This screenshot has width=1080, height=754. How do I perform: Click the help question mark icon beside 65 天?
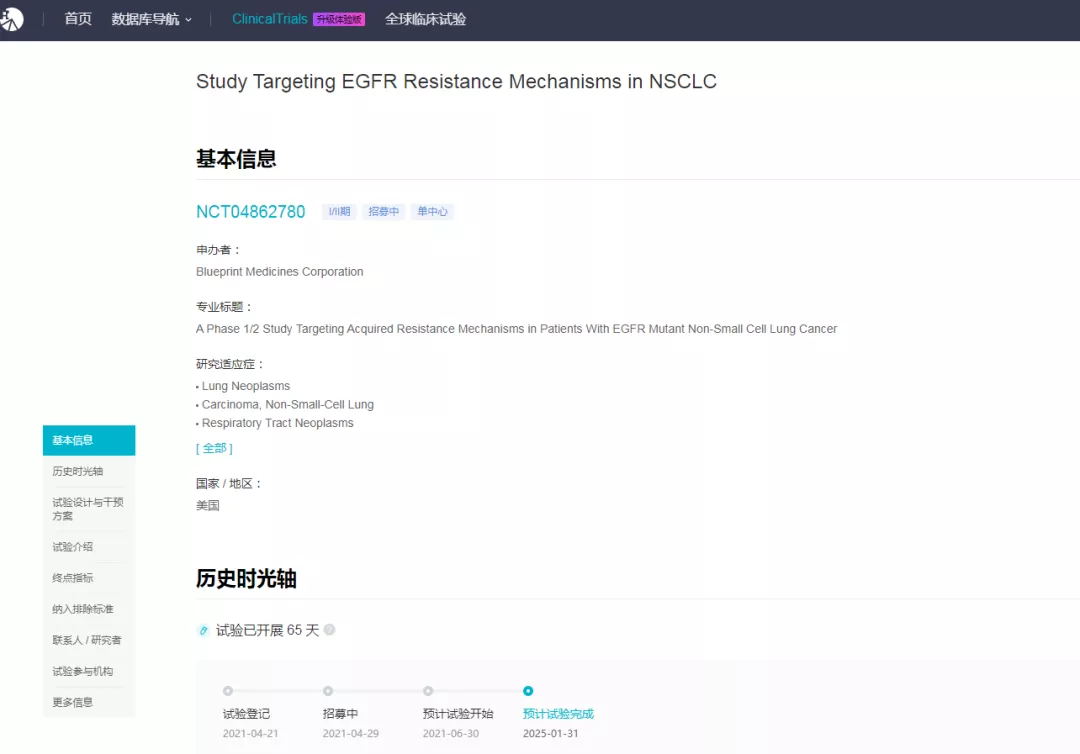coord(329,630)
